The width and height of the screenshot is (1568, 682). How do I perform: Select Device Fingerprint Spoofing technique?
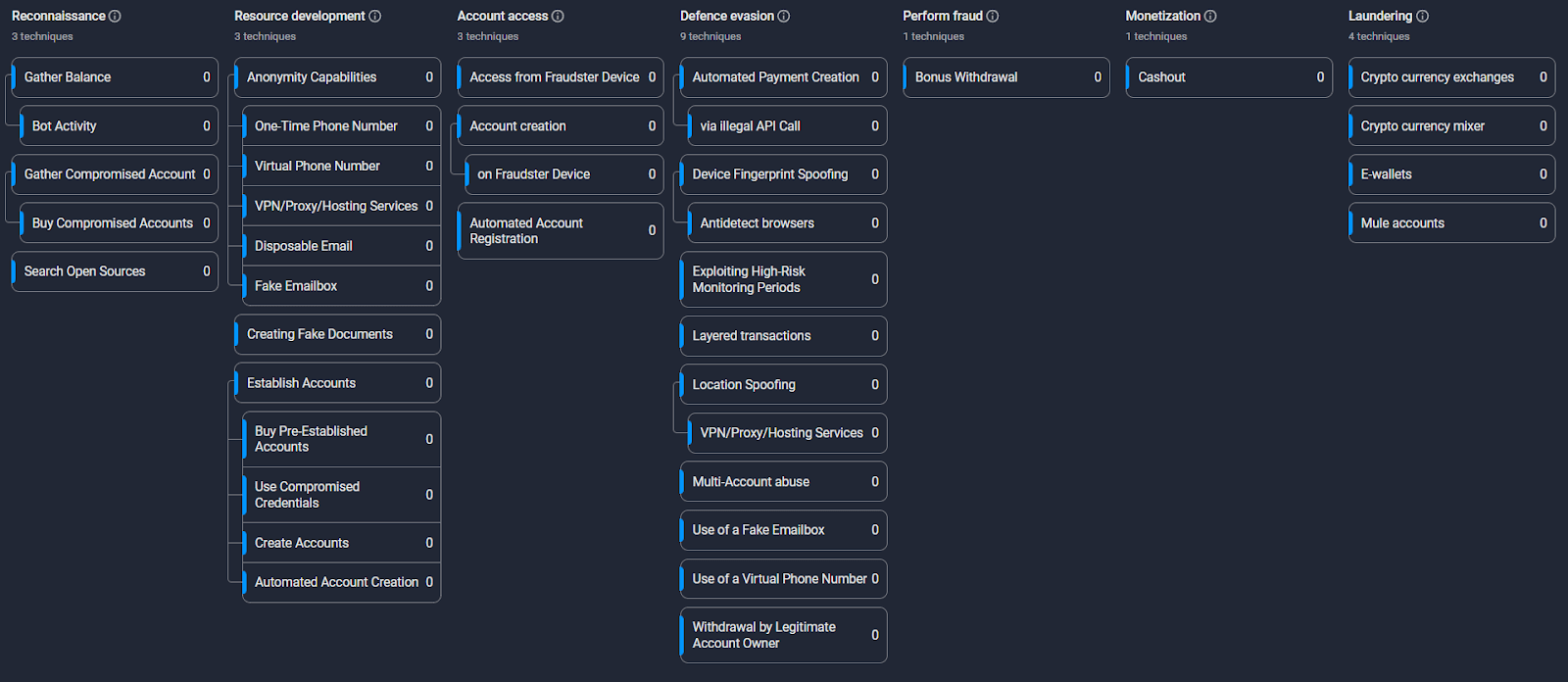(783, 174)
